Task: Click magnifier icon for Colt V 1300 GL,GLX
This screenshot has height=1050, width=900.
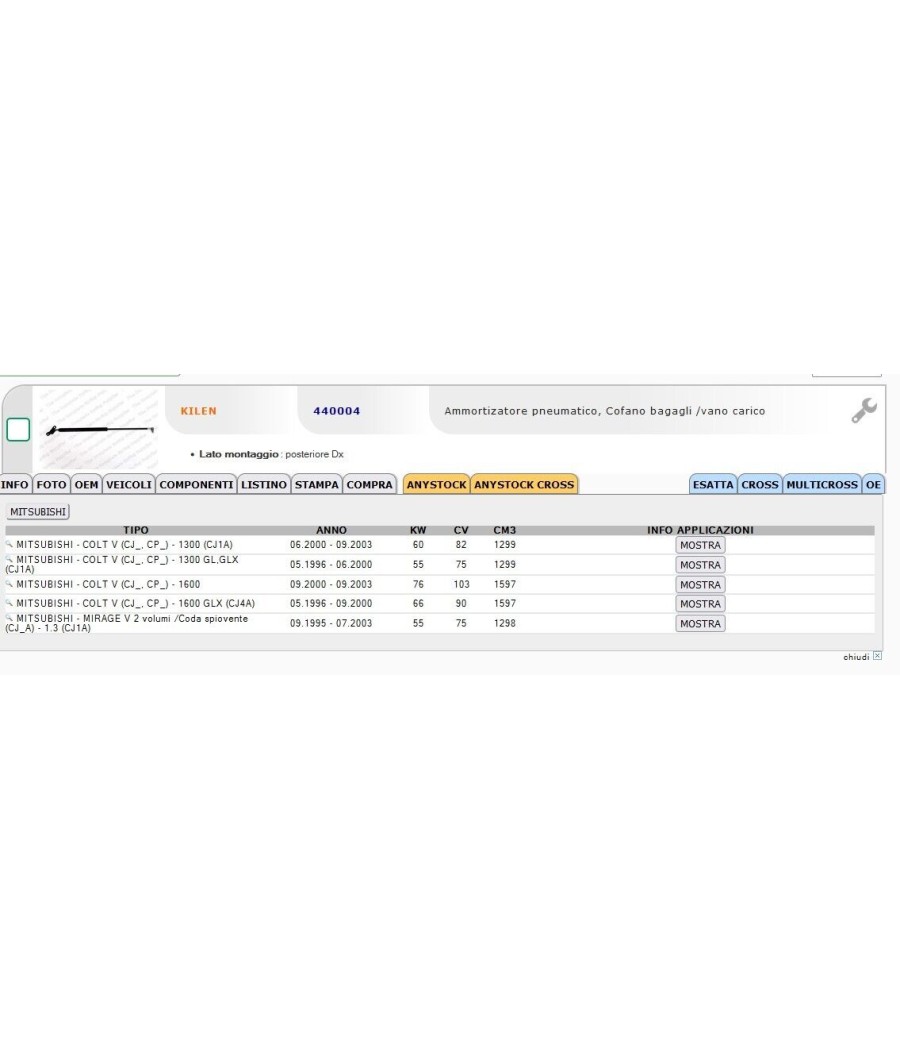Action: tap(9, 559)
